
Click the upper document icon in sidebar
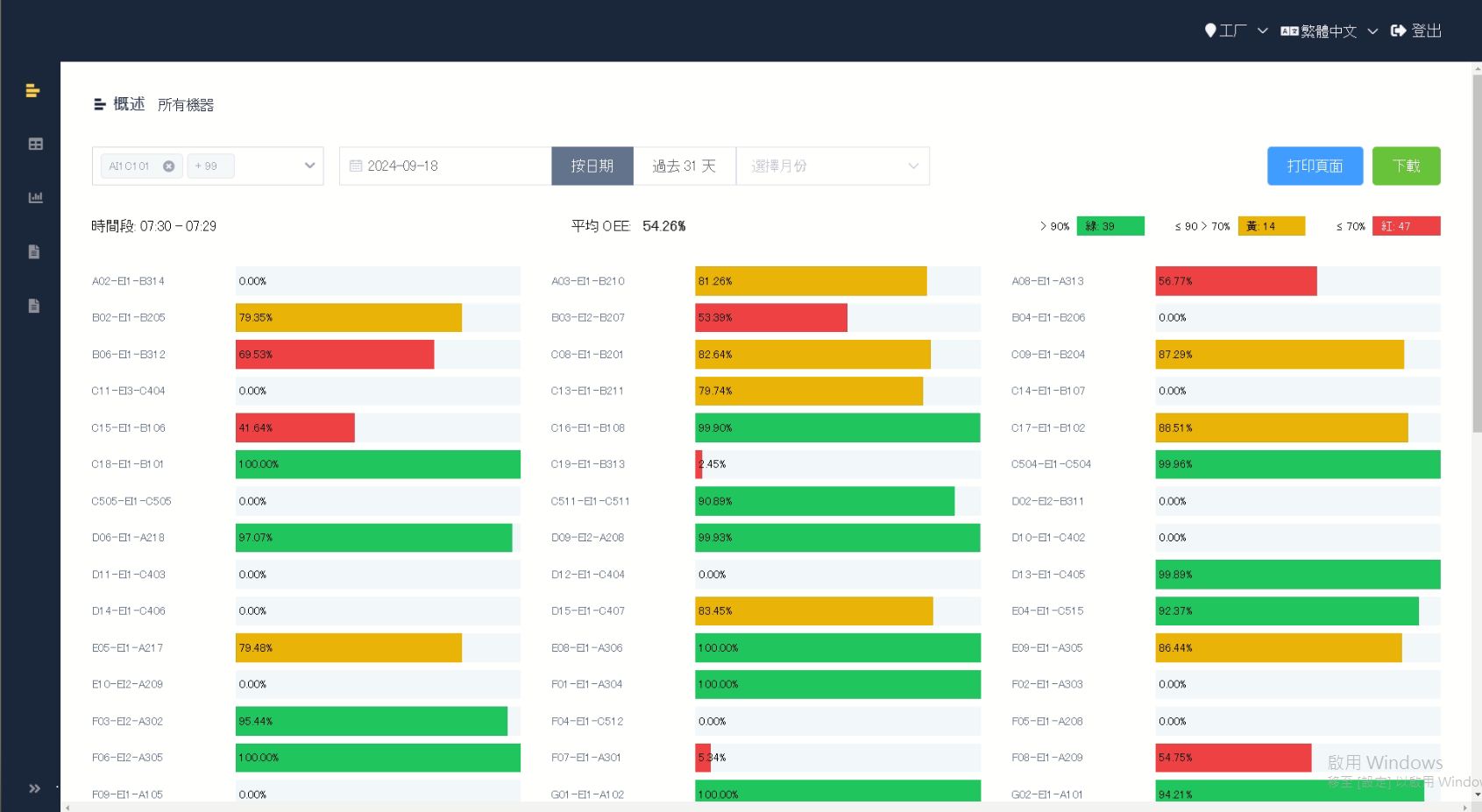click(34, 252)
